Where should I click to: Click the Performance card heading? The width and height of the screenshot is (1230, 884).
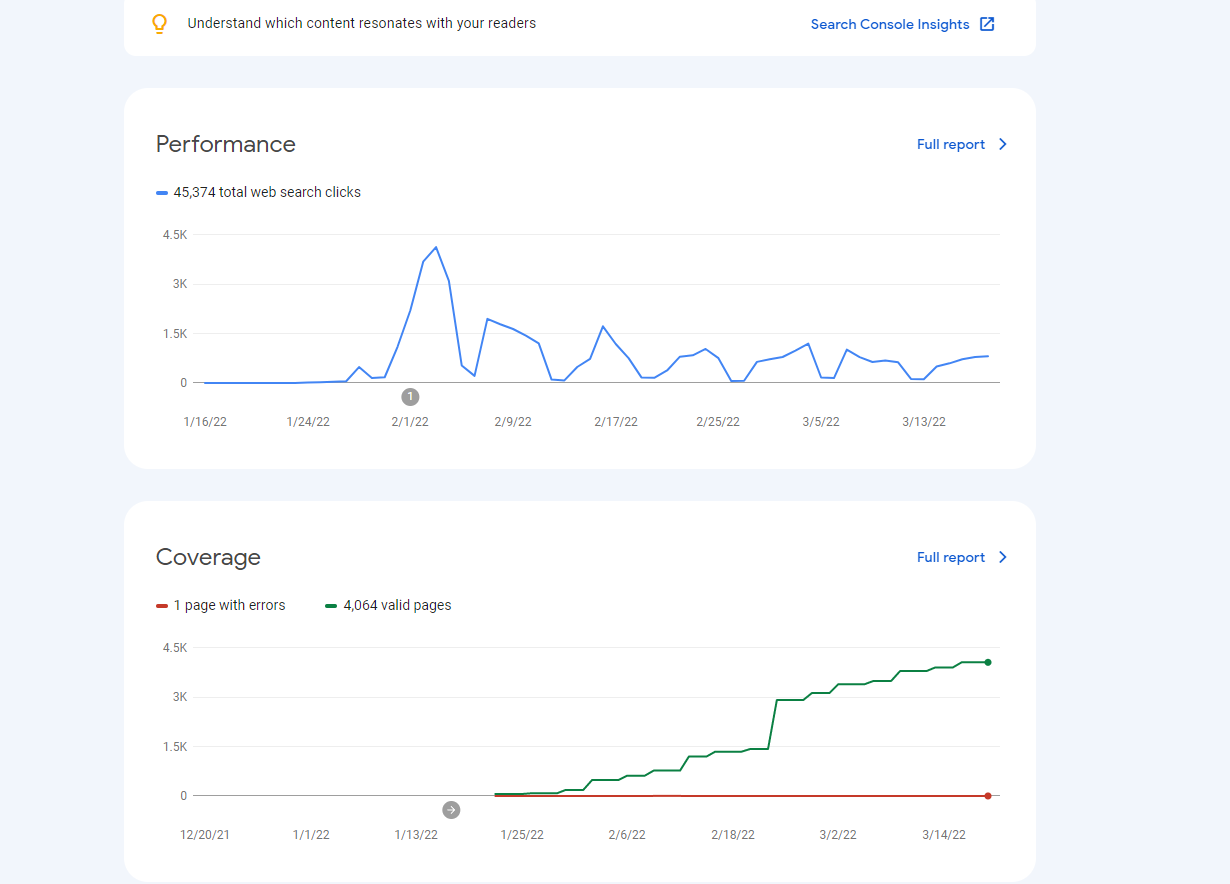pos(226,144)
